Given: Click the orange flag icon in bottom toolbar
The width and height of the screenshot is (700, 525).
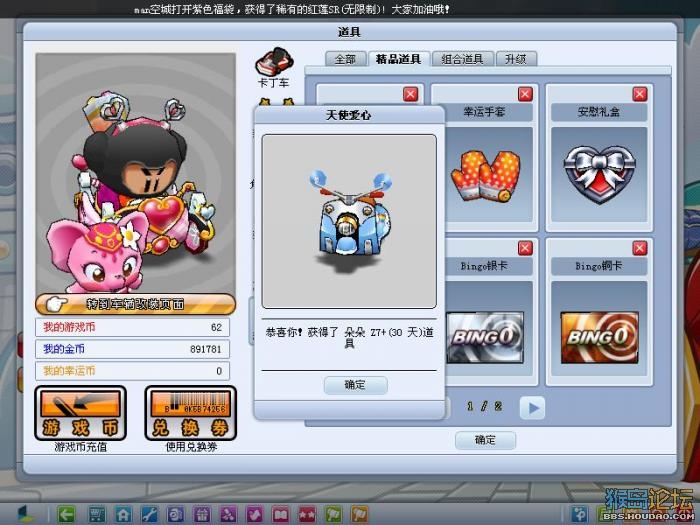Looking at the screenshot, I should [360, 514].
